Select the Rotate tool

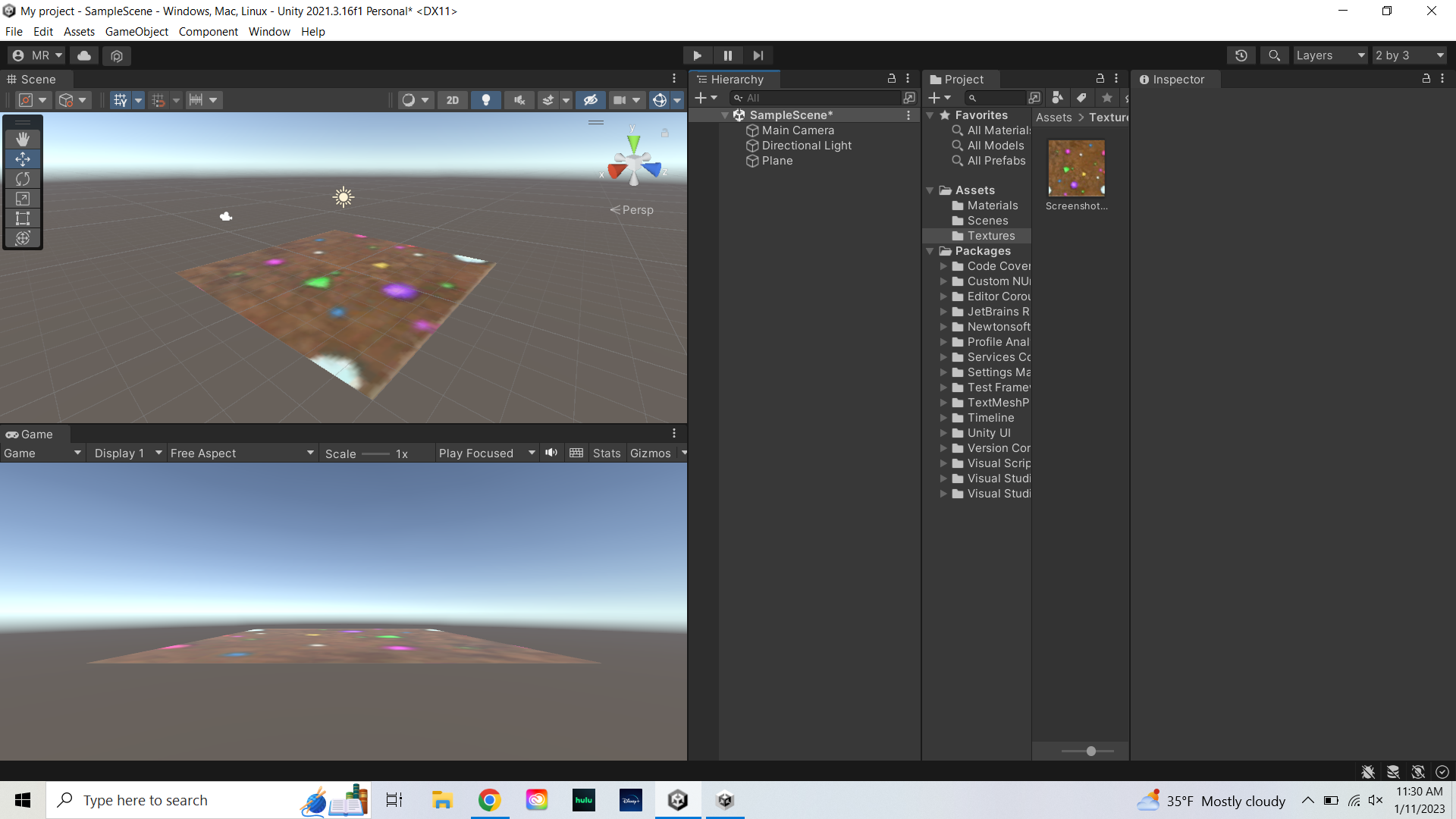pyautogui.click(x=23, y=179)
